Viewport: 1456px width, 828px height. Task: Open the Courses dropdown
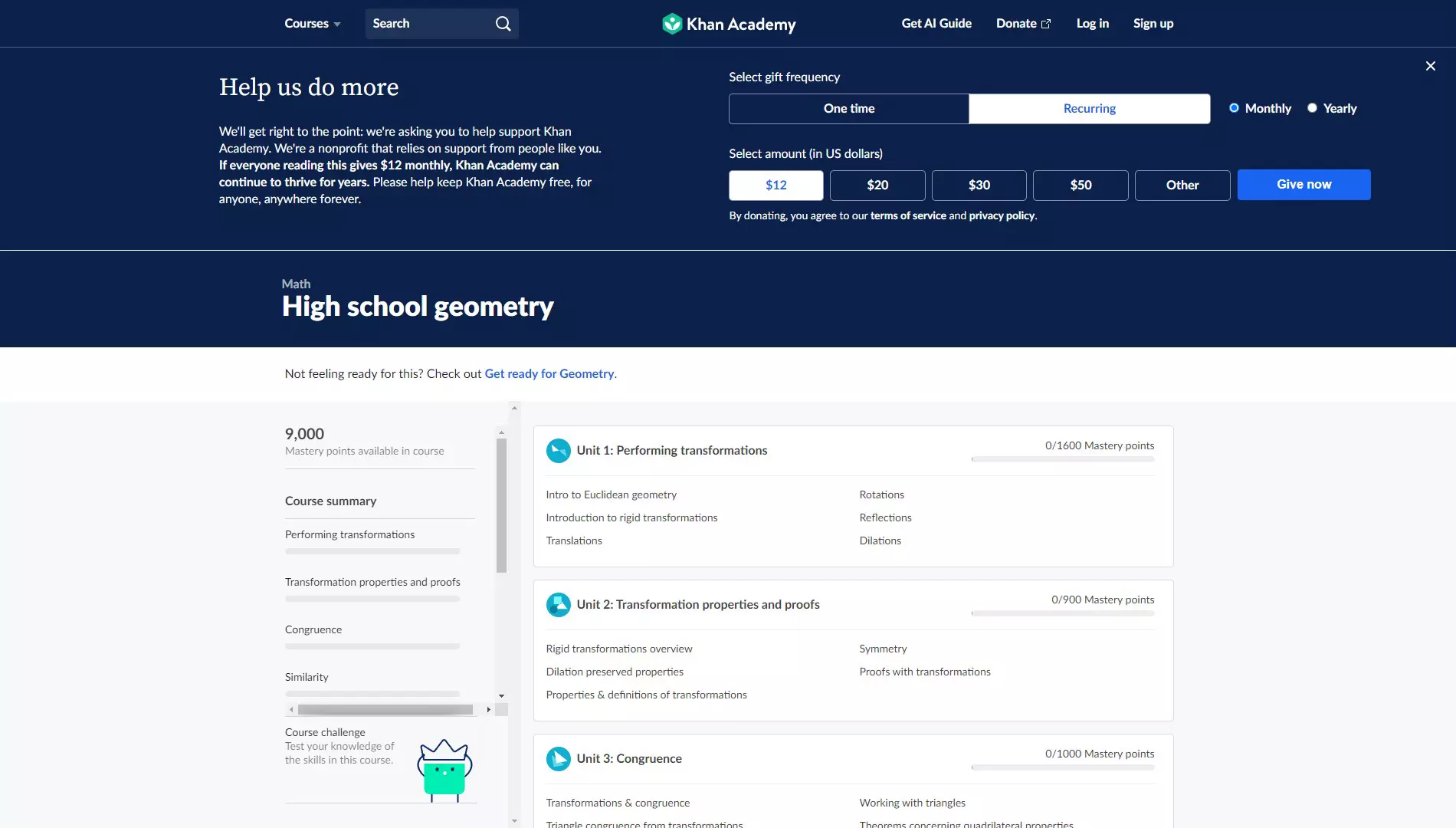(x=311, y=23)
